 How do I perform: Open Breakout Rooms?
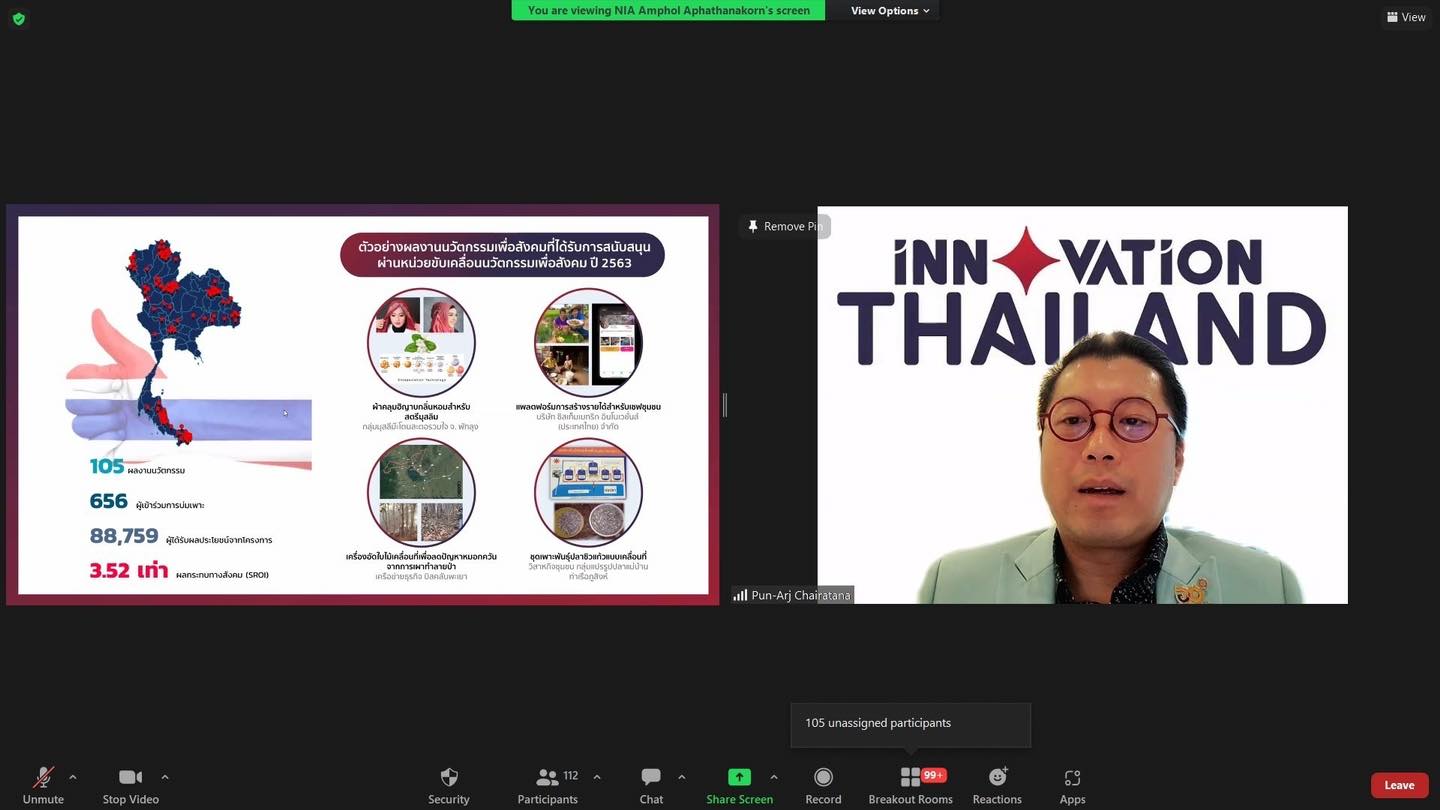point(910,785)
